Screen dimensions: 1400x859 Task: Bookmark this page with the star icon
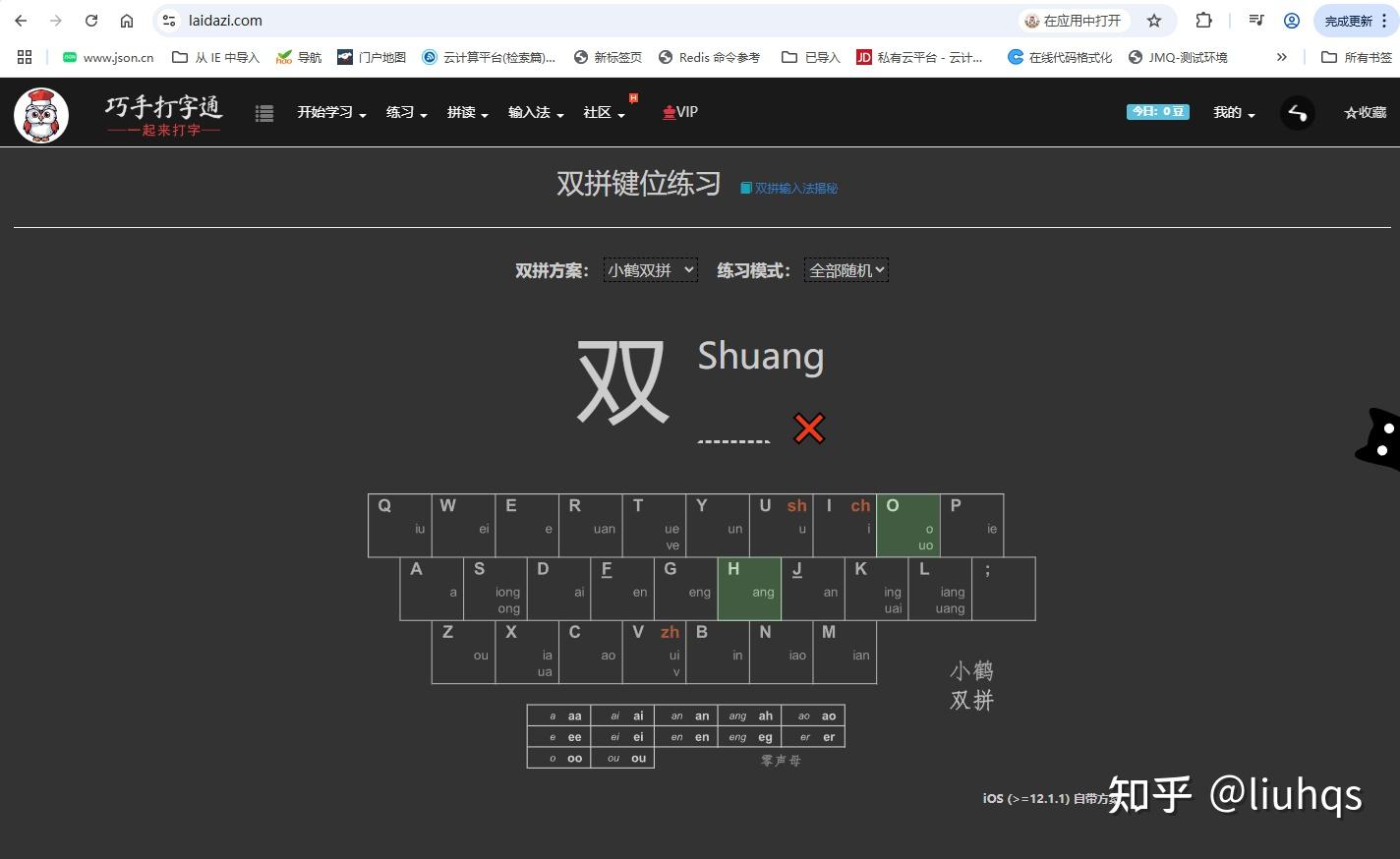(1154, 21)
